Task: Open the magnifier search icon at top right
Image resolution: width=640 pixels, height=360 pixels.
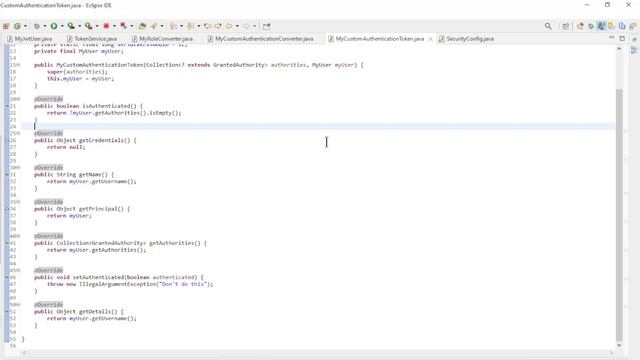Action: click(548, 26)
